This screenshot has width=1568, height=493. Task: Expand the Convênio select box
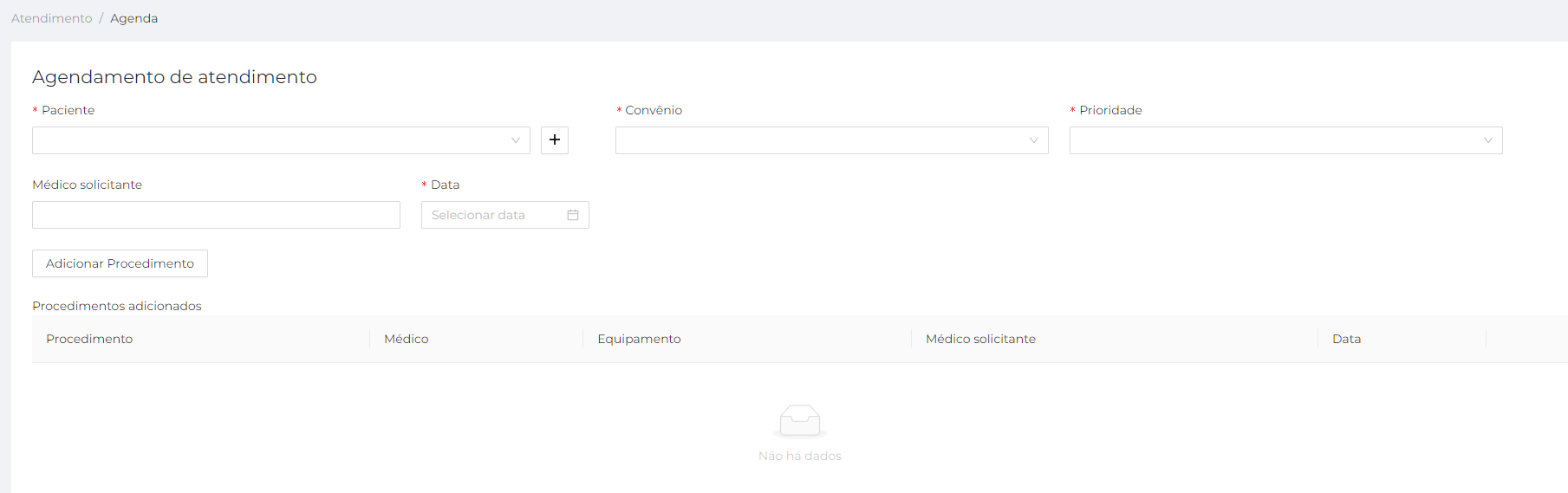[819, 140]
